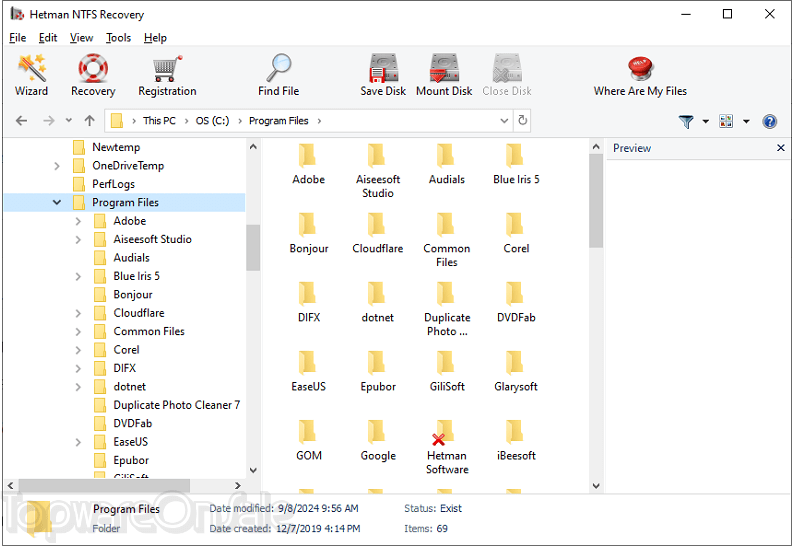The height and width of the screenshot is (546, 792).
Task: Open Find File magnifier tool
Action: coord(278,76)
